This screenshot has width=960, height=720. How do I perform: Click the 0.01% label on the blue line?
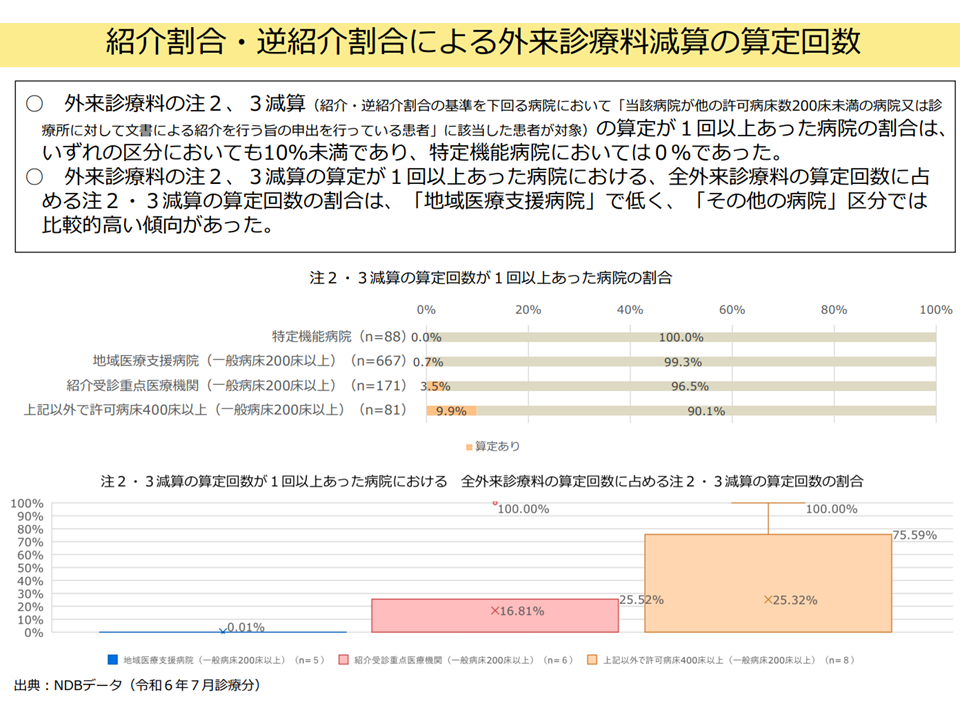[246, 627]
